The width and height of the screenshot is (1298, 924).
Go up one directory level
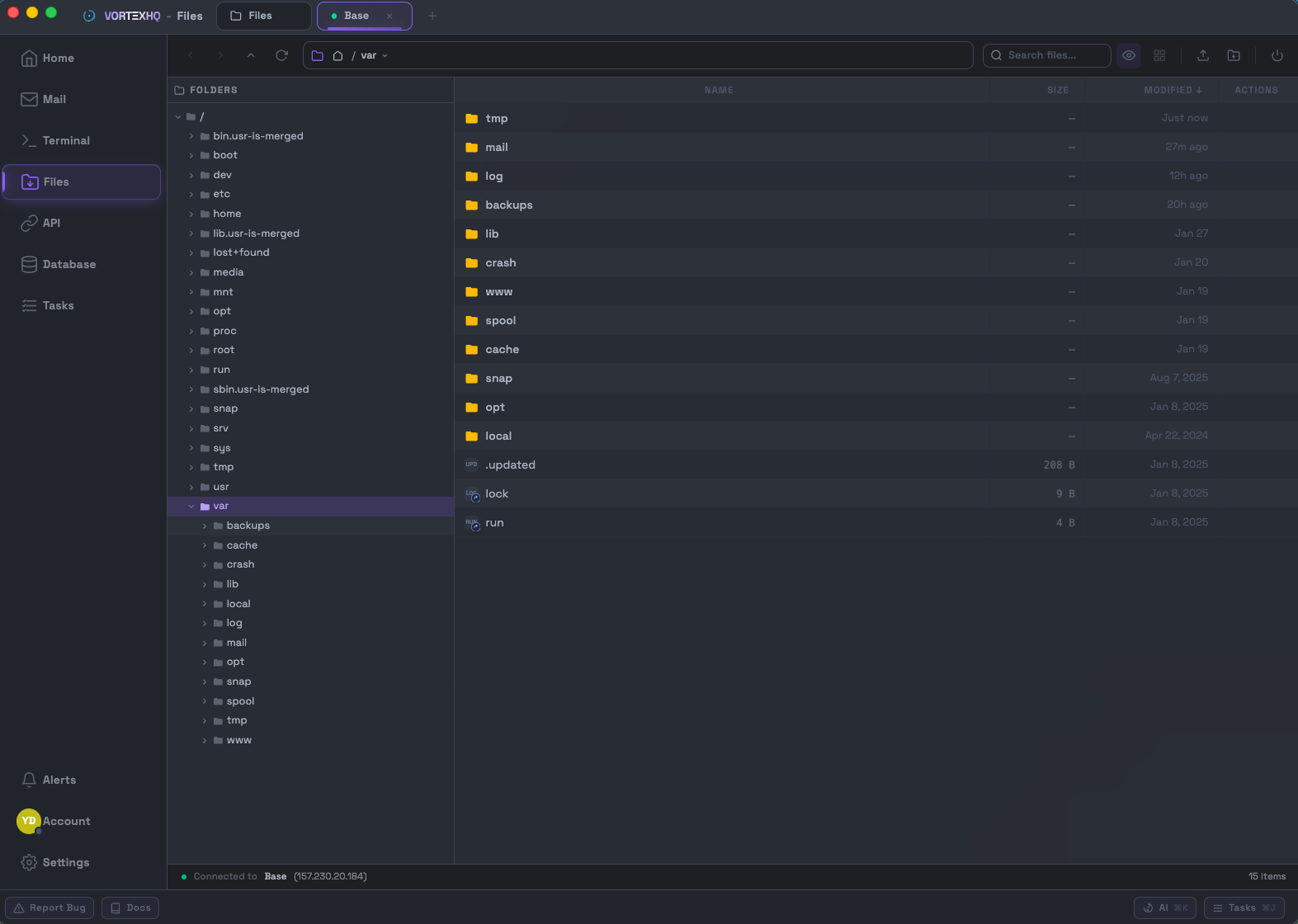[x=251, y=55]
